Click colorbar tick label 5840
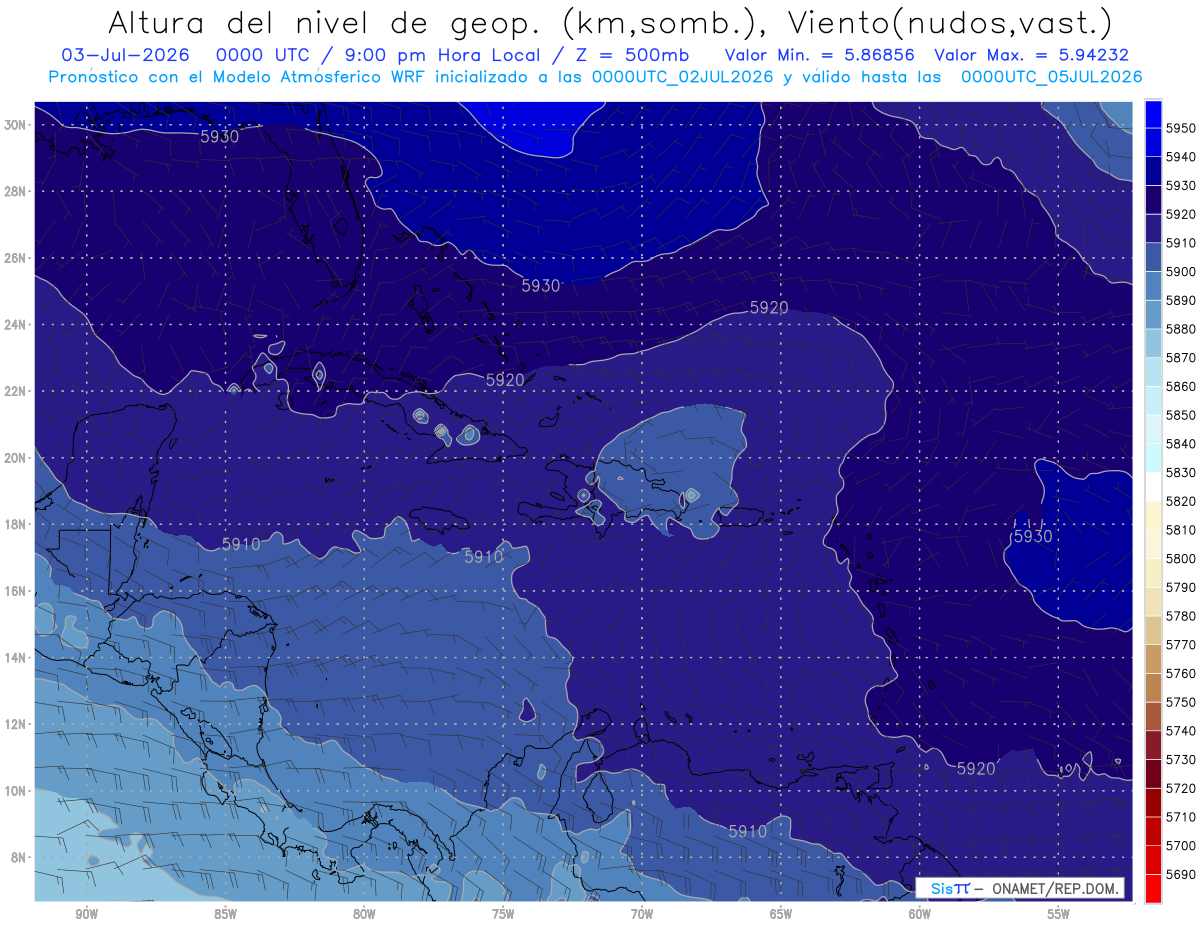Image resolution: width=1200 pixels, height=927 pixels. (1180, 444)
